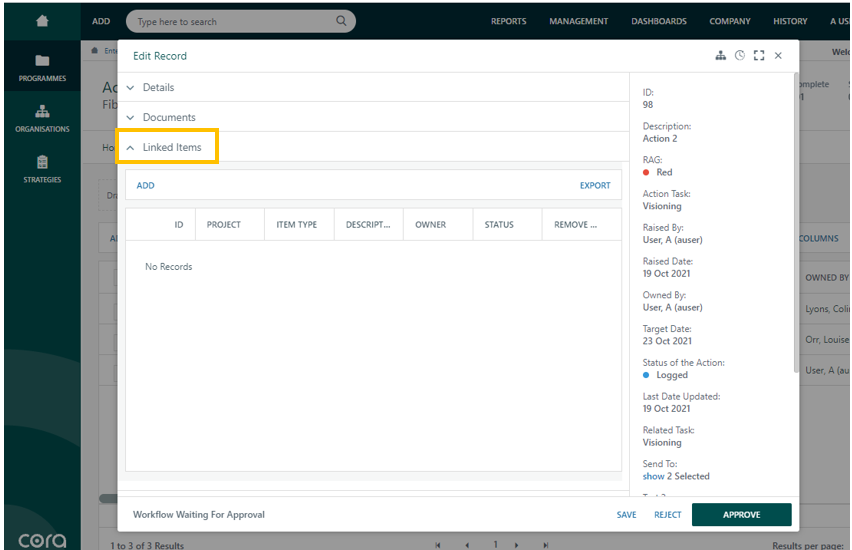852x550 pixels.
Task: Go to last results page
Action: tap(546, 545)
